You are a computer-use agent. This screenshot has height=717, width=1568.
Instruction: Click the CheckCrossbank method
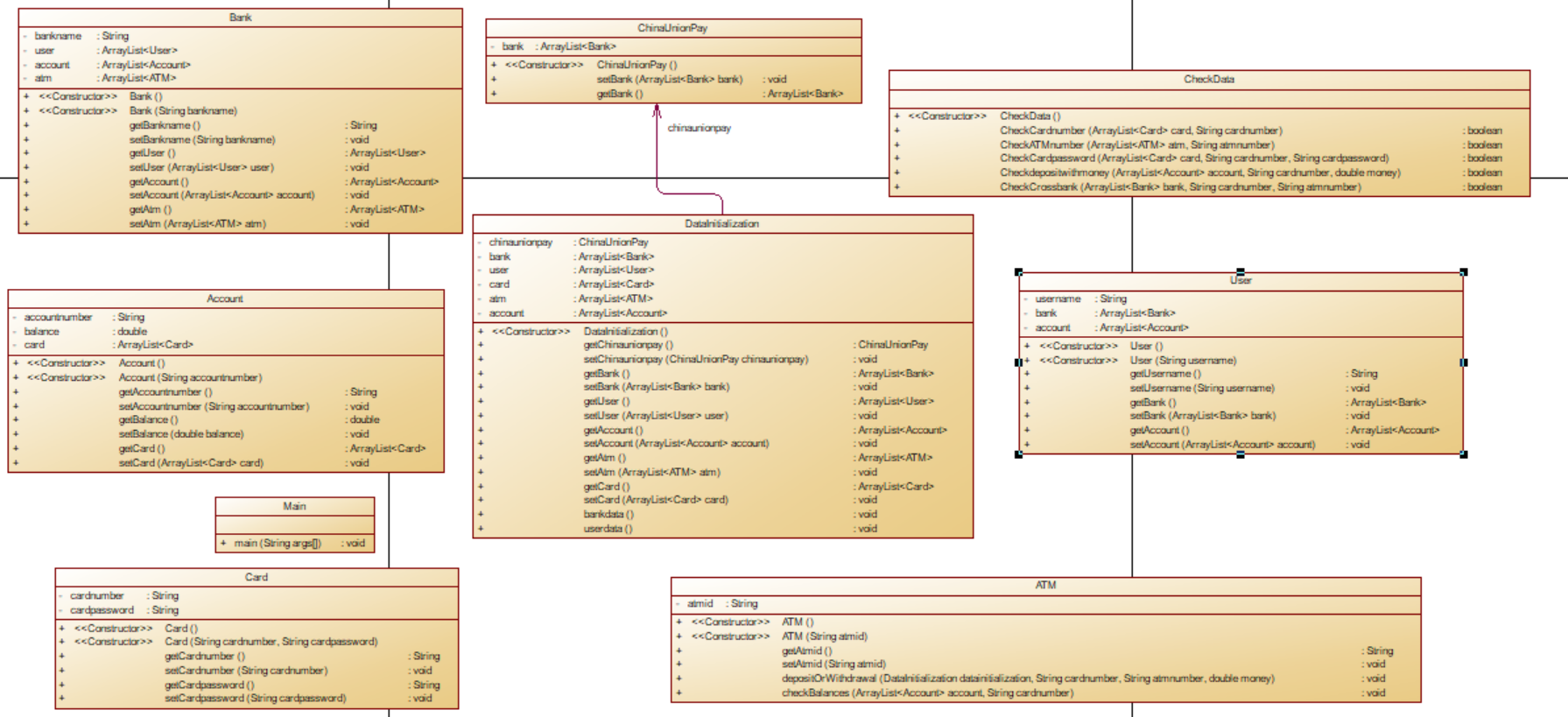pyautogui.click(x=1180, y=186)
